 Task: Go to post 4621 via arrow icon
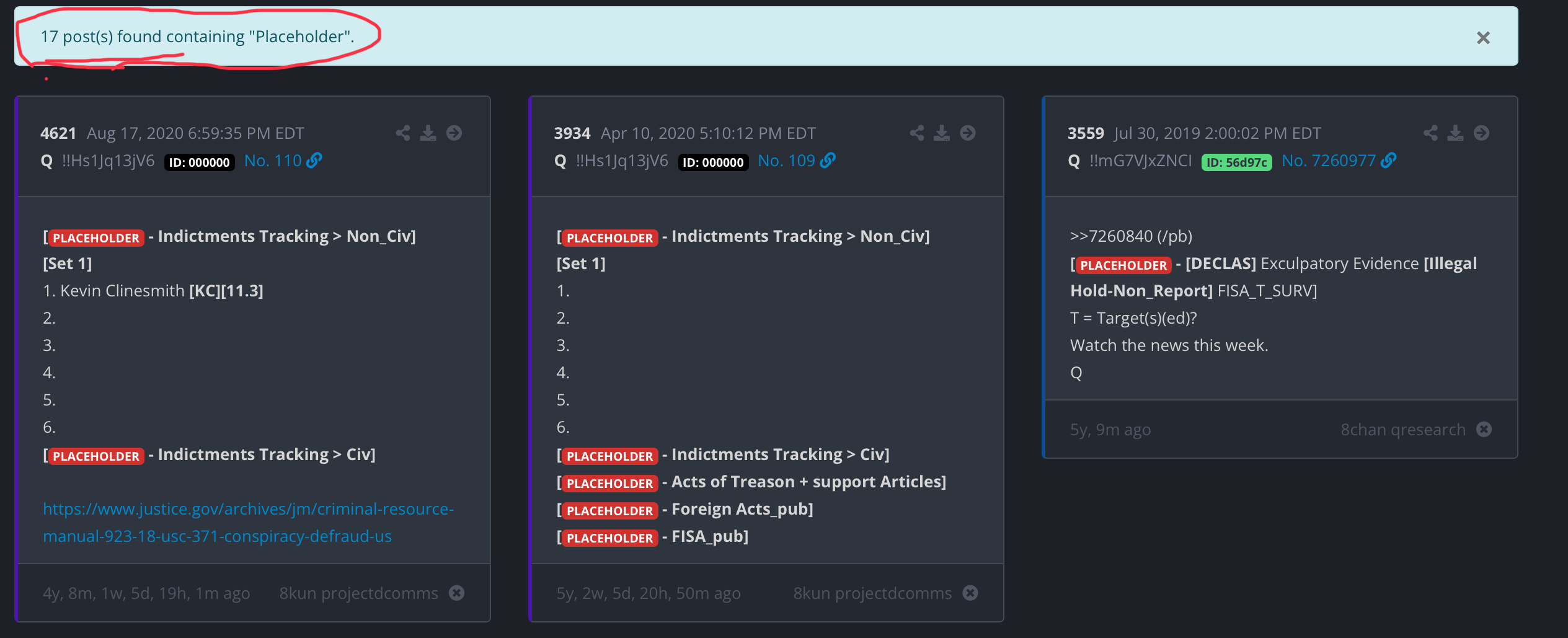(x=454, y=133)
